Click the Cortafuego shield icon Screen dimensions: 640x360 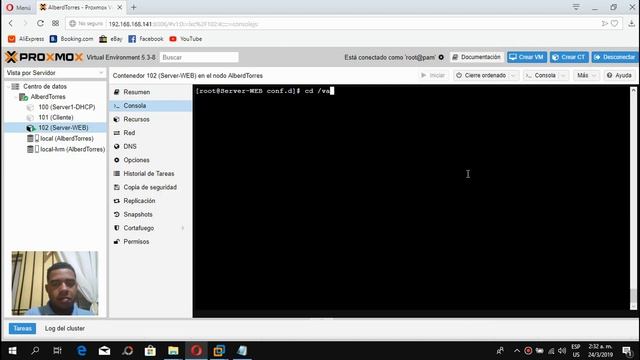point(116,228)
